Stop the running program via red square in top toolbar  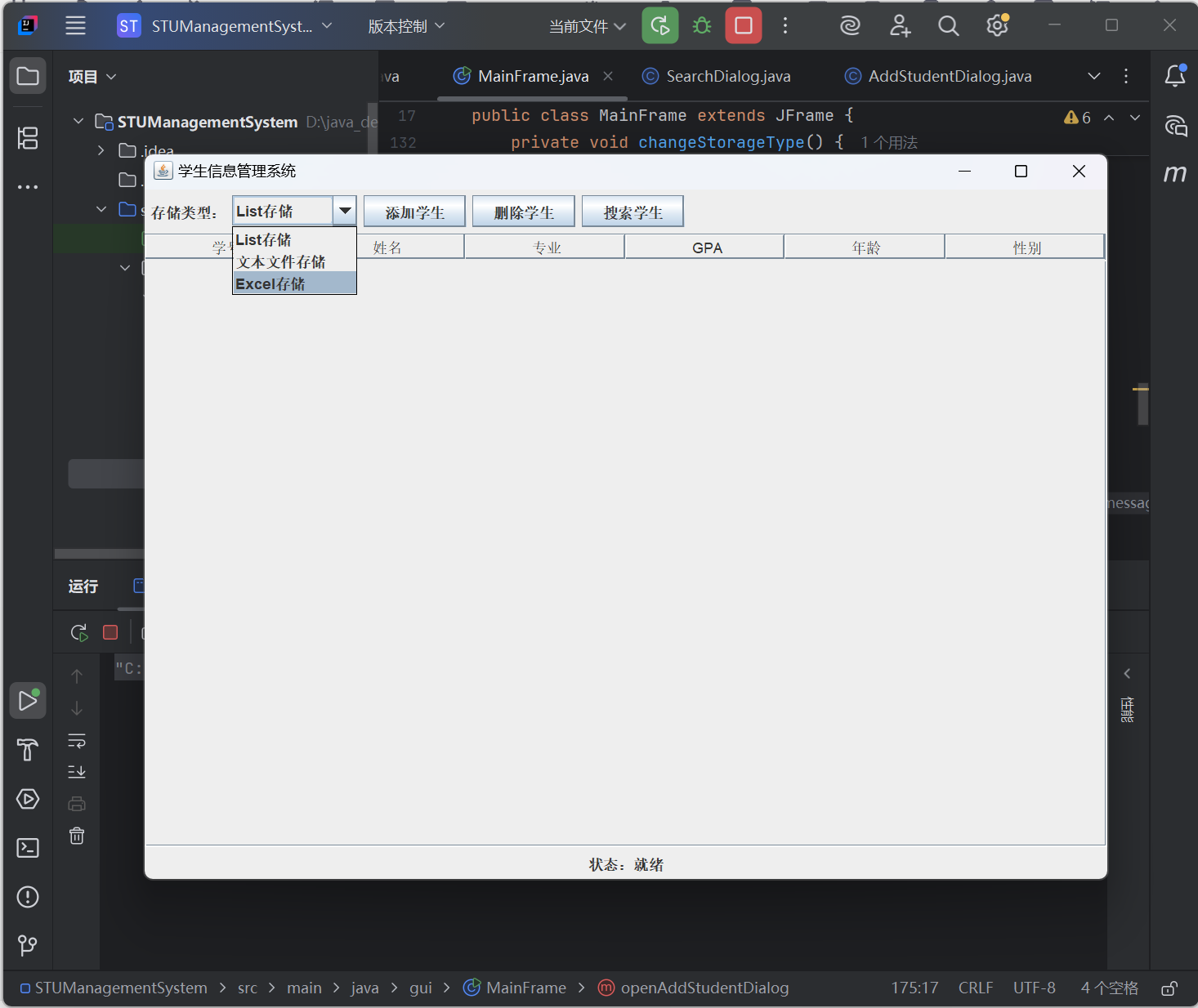click(x=744, y=26)
